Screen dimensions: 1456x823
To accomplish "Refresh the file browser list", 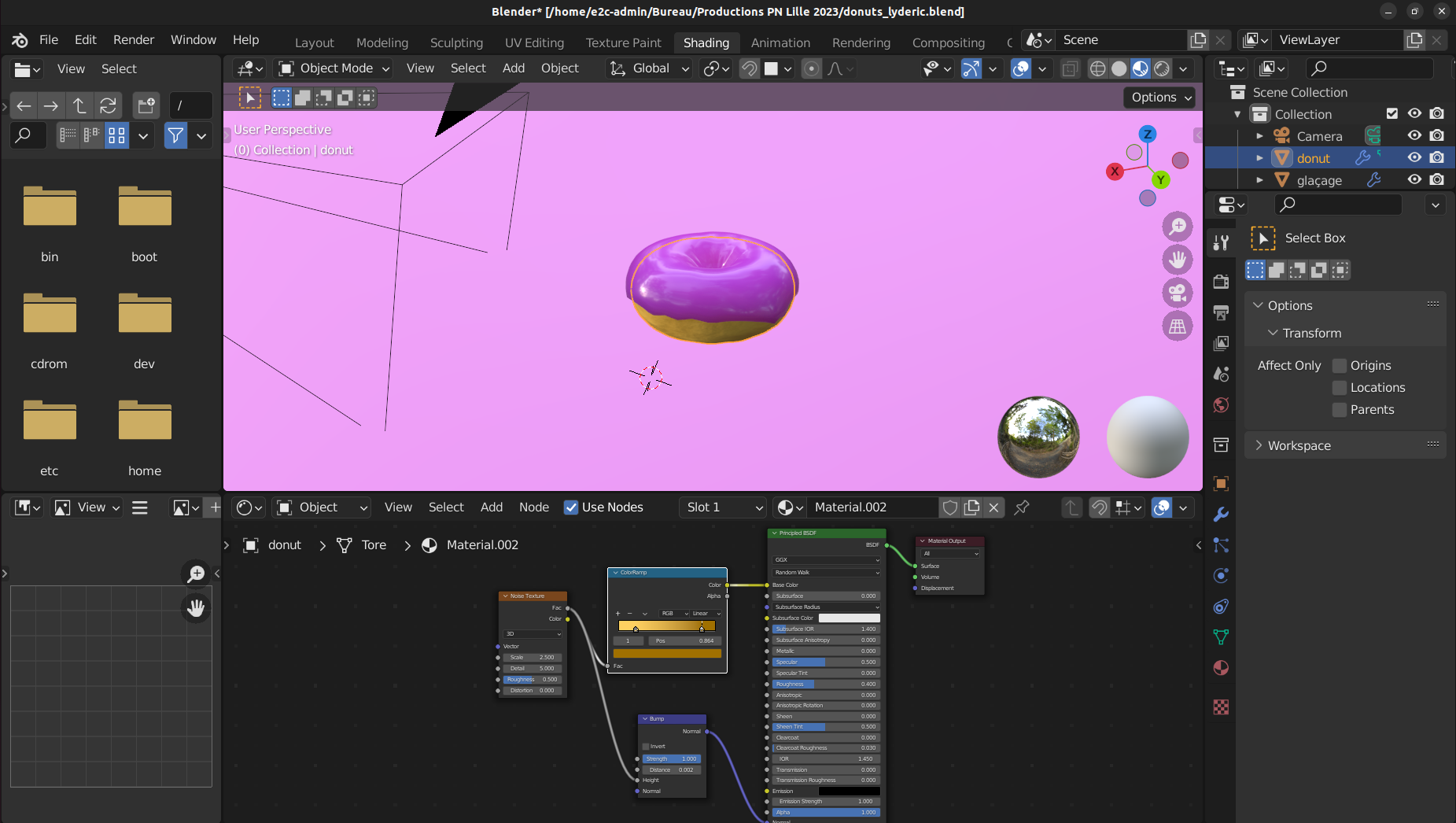I will 109,105.
